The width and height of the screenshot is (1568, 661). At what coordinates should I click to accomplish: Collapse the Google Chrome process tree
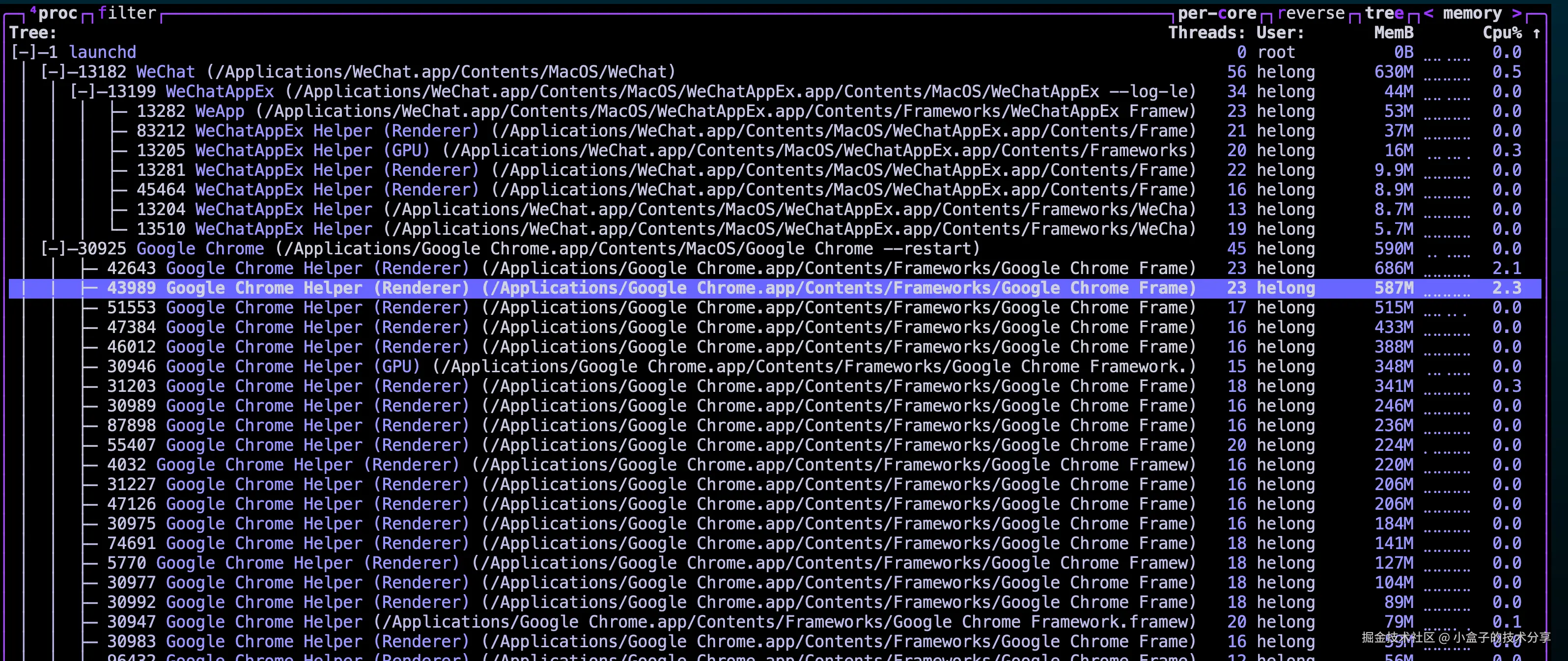(53, 248)
